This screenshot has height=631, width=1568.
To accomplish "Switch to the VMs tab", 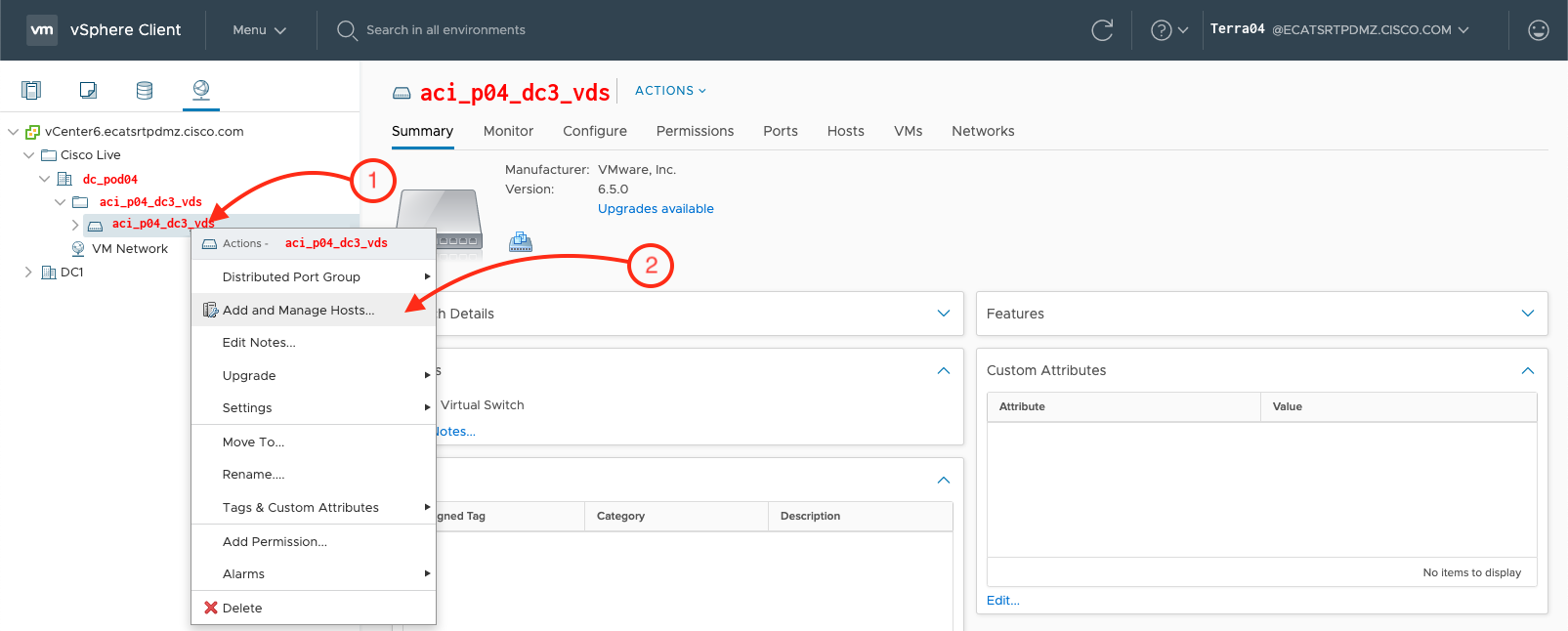I will [909, 131].
